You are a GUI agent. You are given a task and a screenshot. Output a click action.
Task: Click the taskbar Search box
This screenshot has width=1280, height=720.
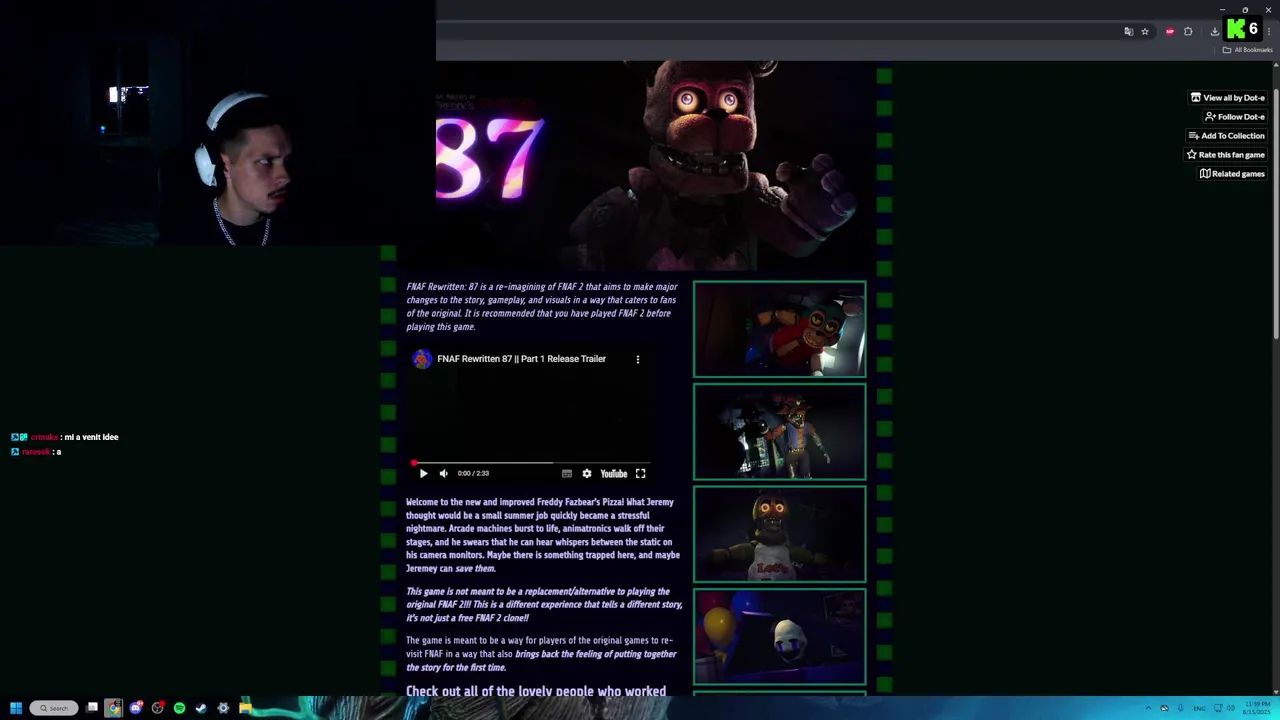click(53, 708)
